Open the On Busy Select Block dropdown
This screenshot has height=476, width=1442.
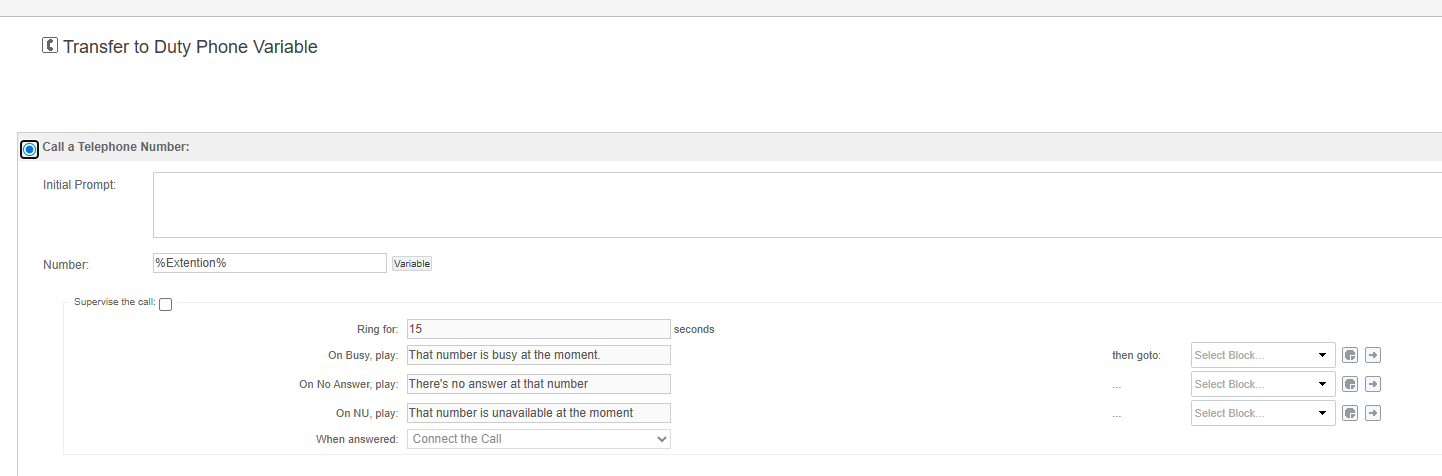point(1263,355)
